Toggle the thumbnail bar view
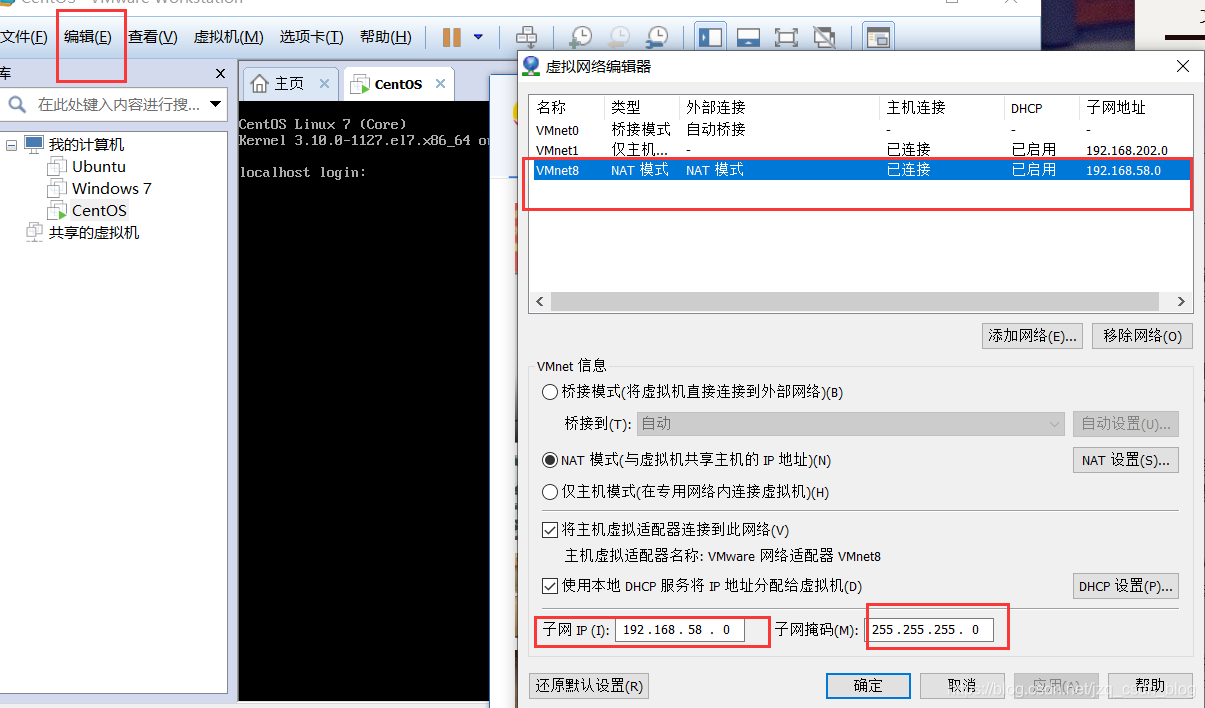The image size is (1205, 708). 749,37
